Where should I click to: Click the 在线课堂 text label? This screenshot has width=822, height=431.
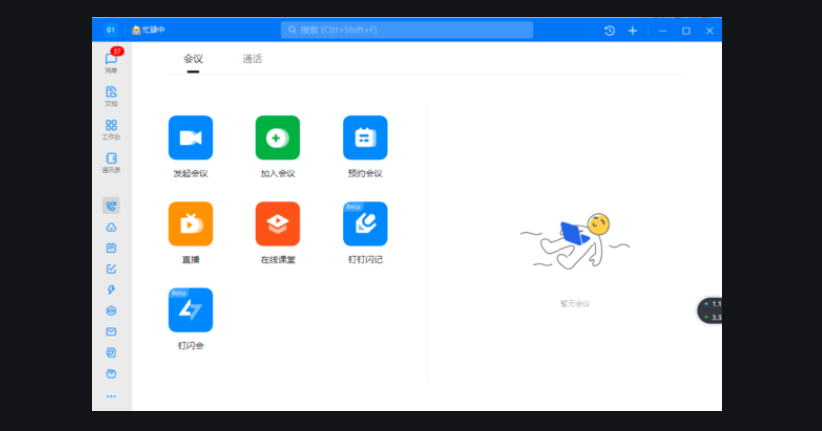click(x=278, y=260)
